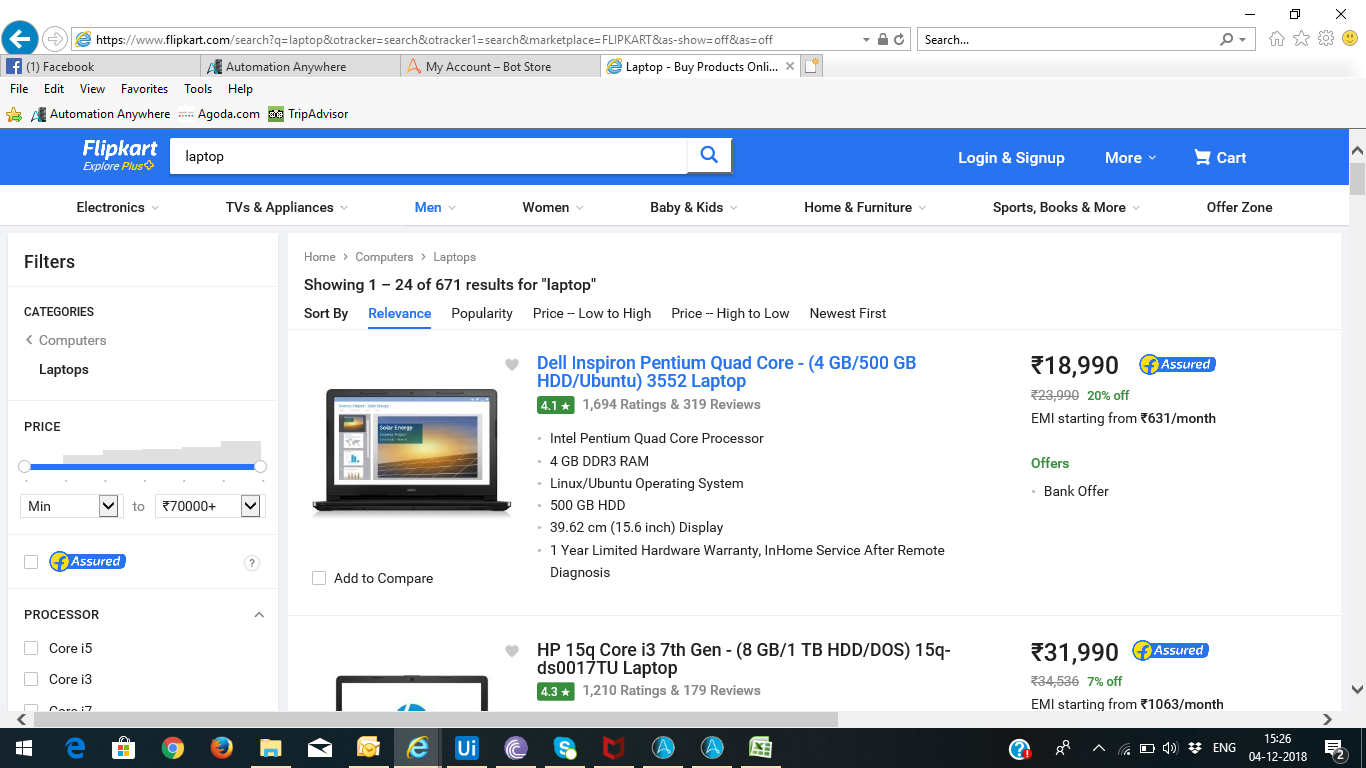The width and height of the screenshot is (1366, 768).
Task: Open TripAdvisor bookmark in favorites bar
Action: 308,114
